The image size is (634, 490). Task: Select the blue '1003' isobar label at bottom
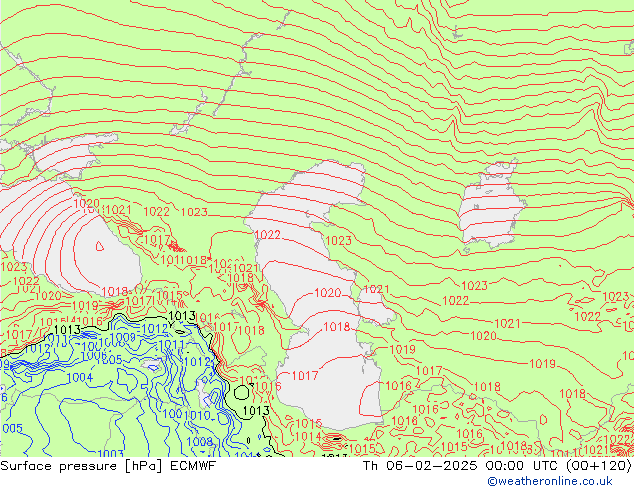click(x=110, y=454)
